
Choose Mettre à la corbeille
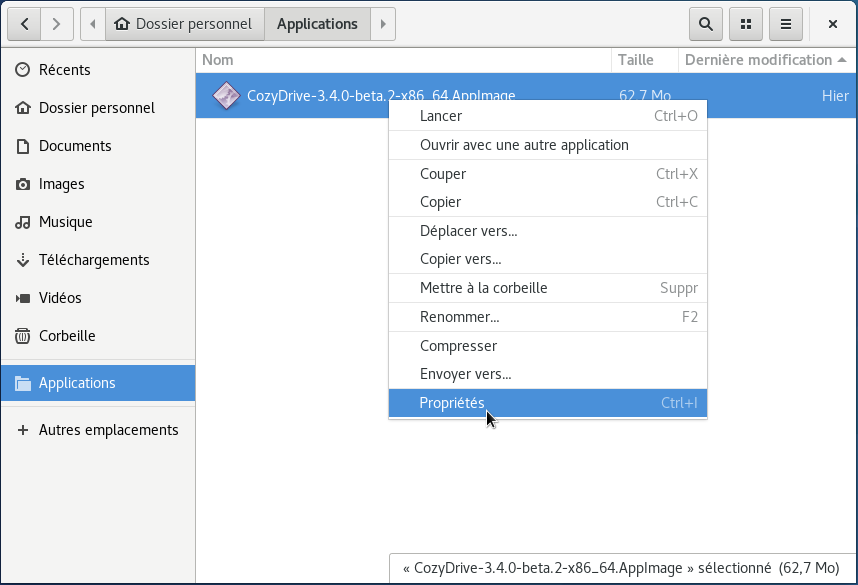(x=548, y=288)
